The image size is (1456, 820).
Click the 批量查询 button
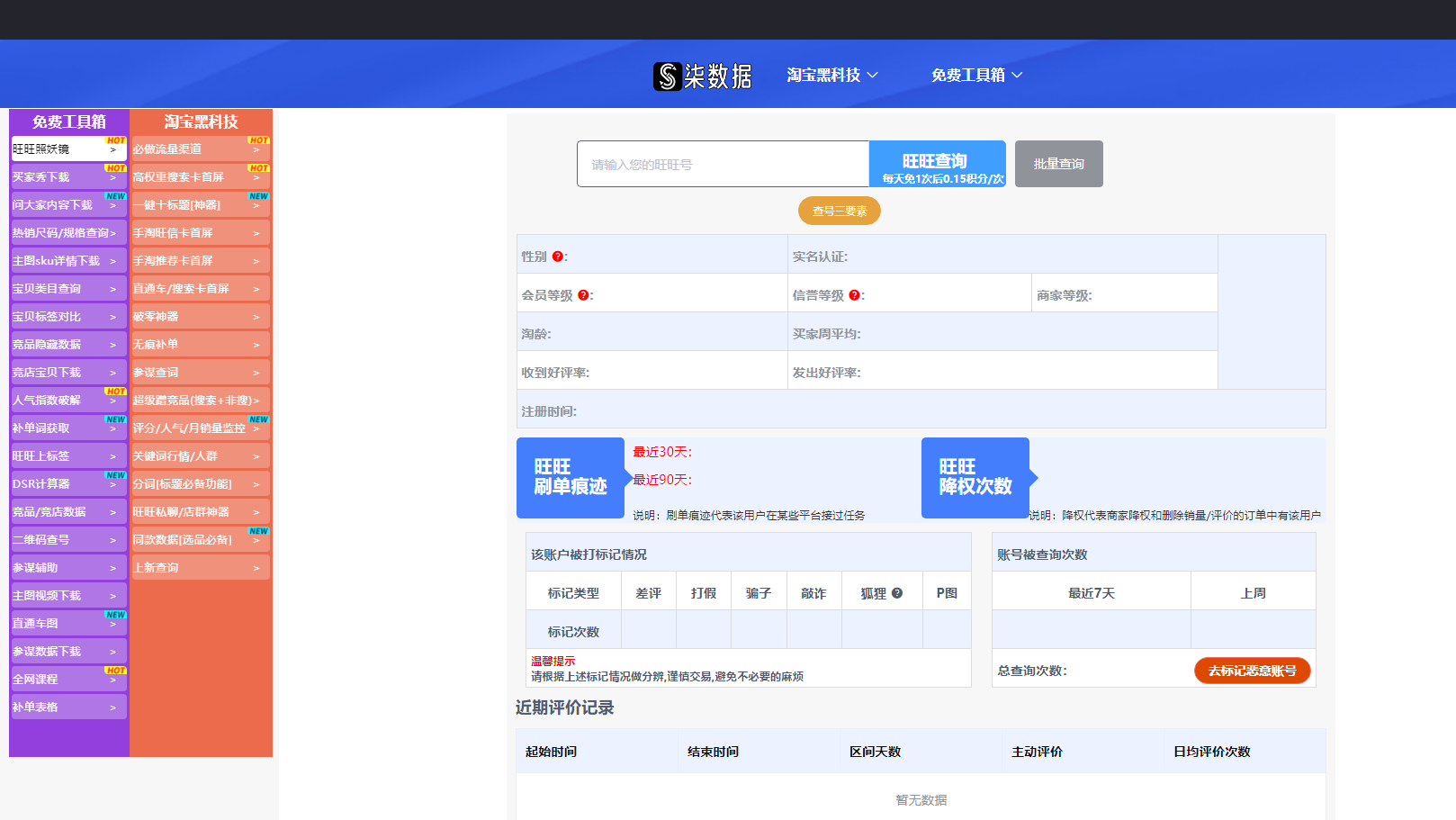[x=1059, y=164]
